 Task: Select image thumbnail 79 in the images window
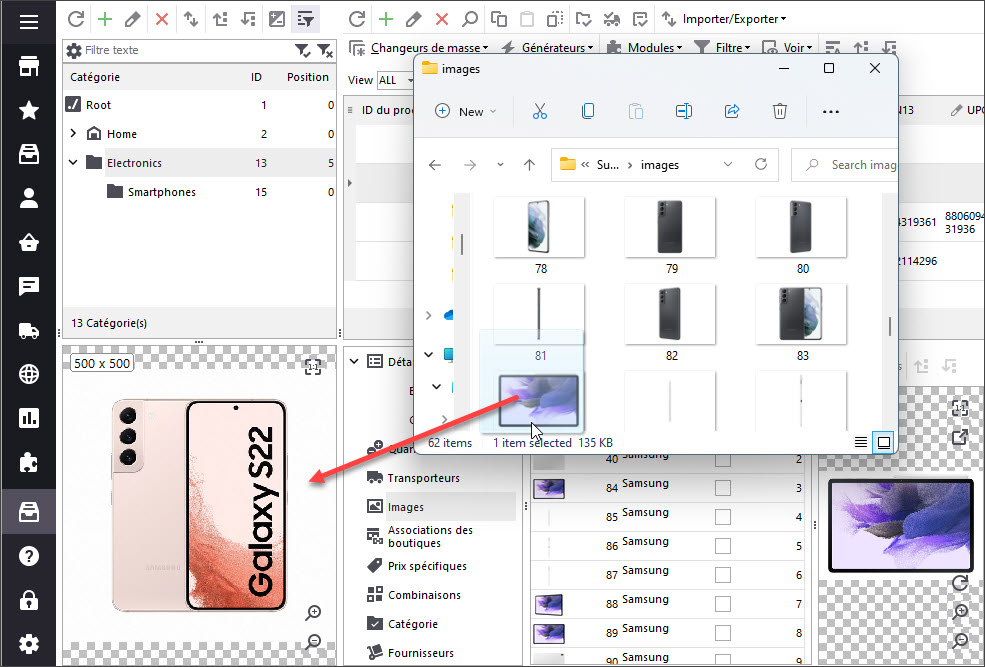(x=670, y=236)
